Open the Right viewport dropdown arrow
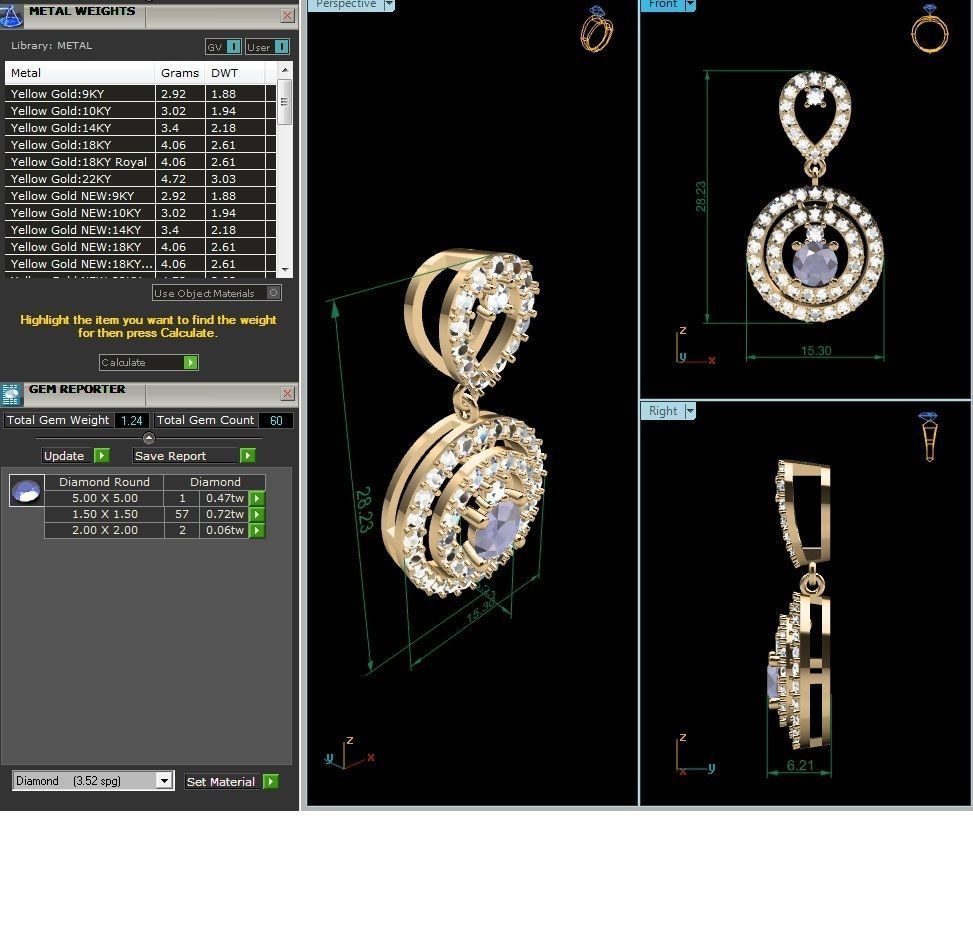 click(689, 411)
